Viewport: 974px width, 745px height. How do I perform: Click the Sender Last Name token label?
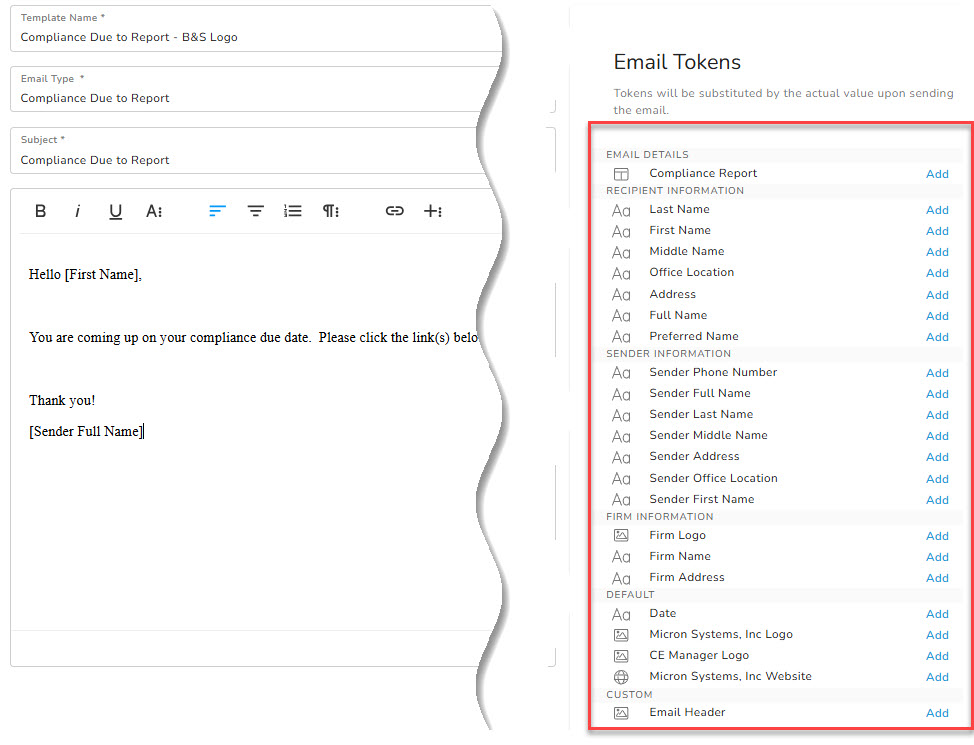(x=701, y=414)
